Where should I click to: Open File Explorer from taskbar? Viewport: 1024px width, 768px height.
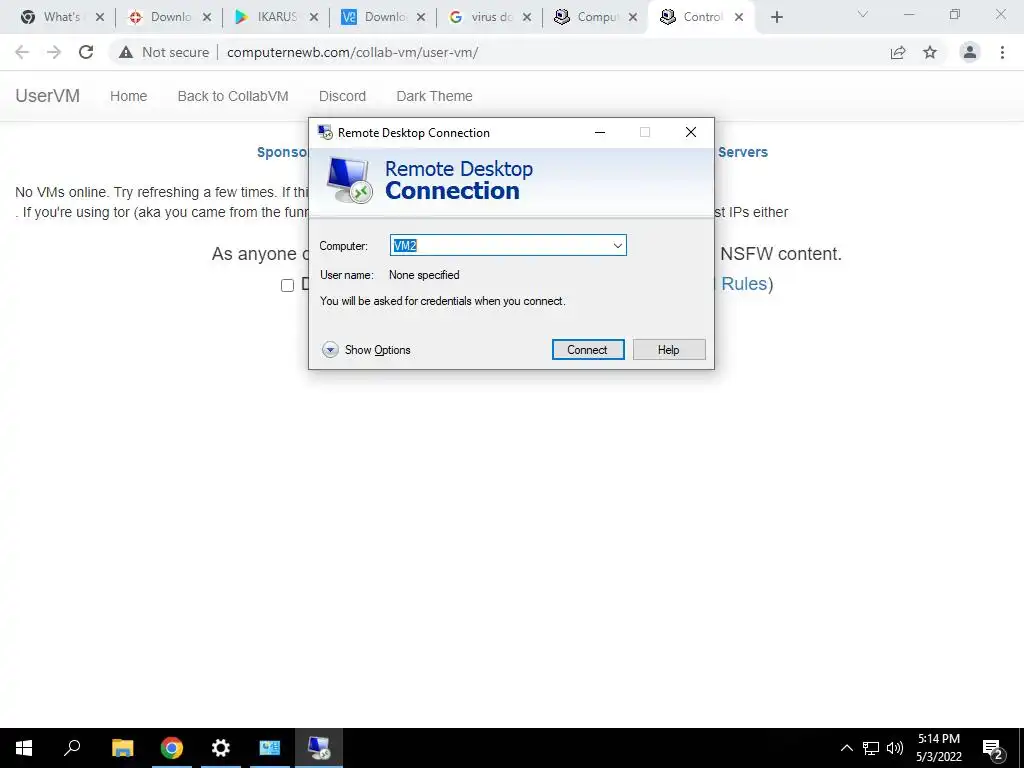122,748
